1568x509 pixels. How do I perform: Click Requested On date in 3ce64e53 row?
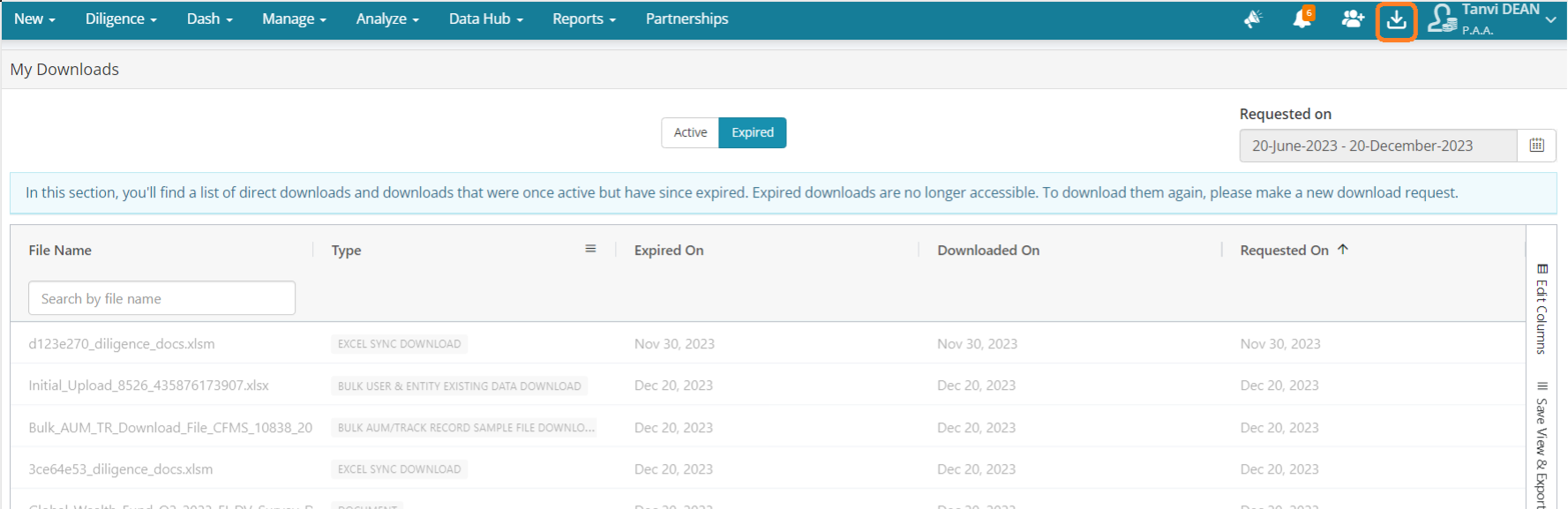1279,469
